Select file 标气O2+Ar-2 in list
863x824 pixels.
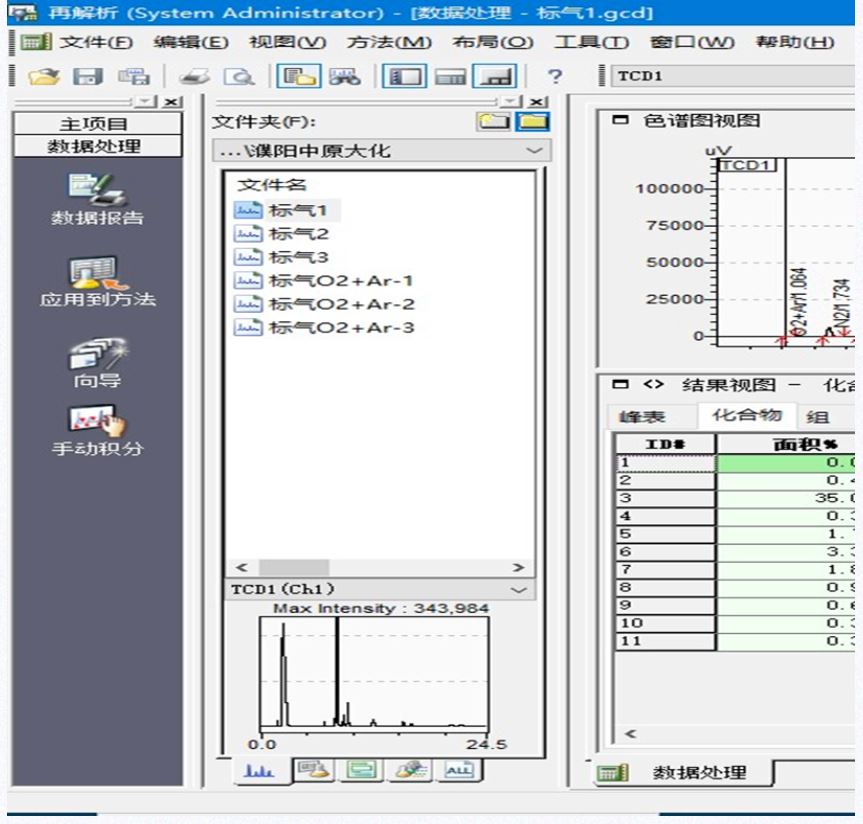pos(340,304)
